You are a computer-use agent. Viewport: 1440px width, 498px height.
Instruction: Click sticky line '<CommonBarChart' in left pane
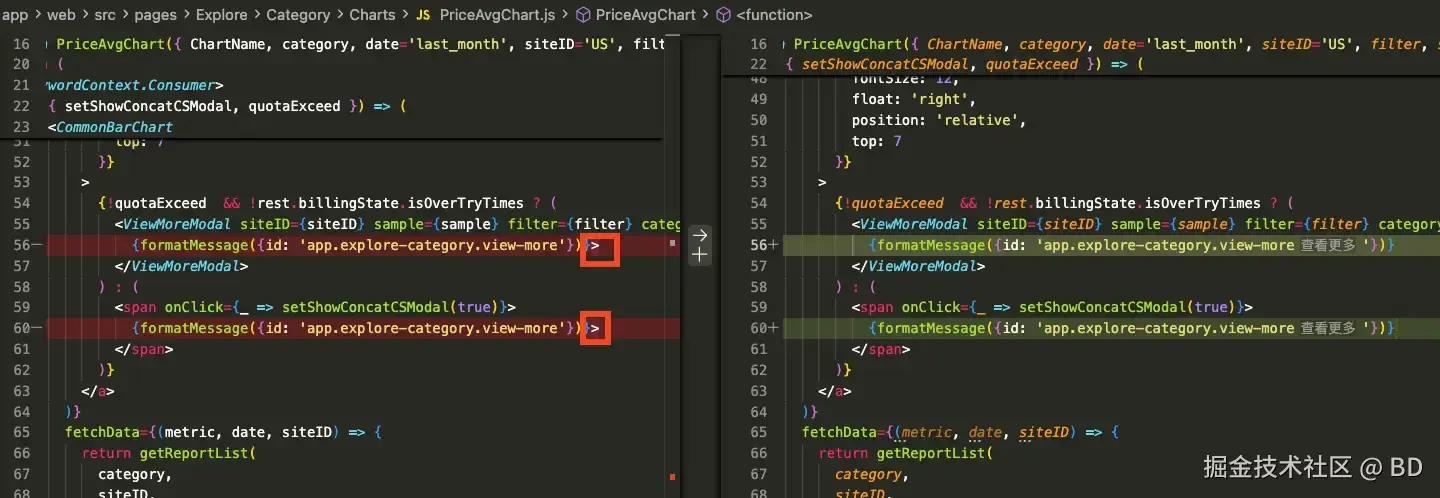pyautogui.click(x=110, y=127)
